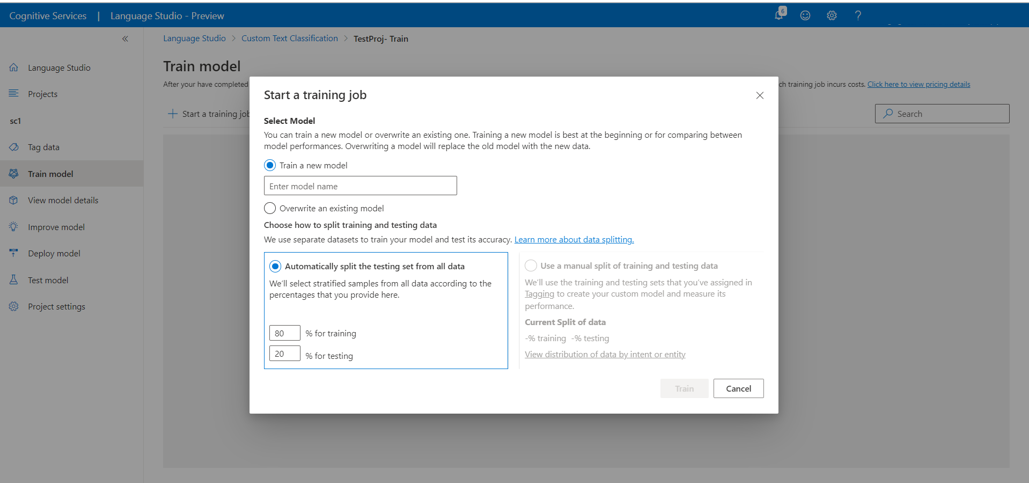Click the View model details cube icon
The image size is (1029, 483).
[x=14, y=200]
